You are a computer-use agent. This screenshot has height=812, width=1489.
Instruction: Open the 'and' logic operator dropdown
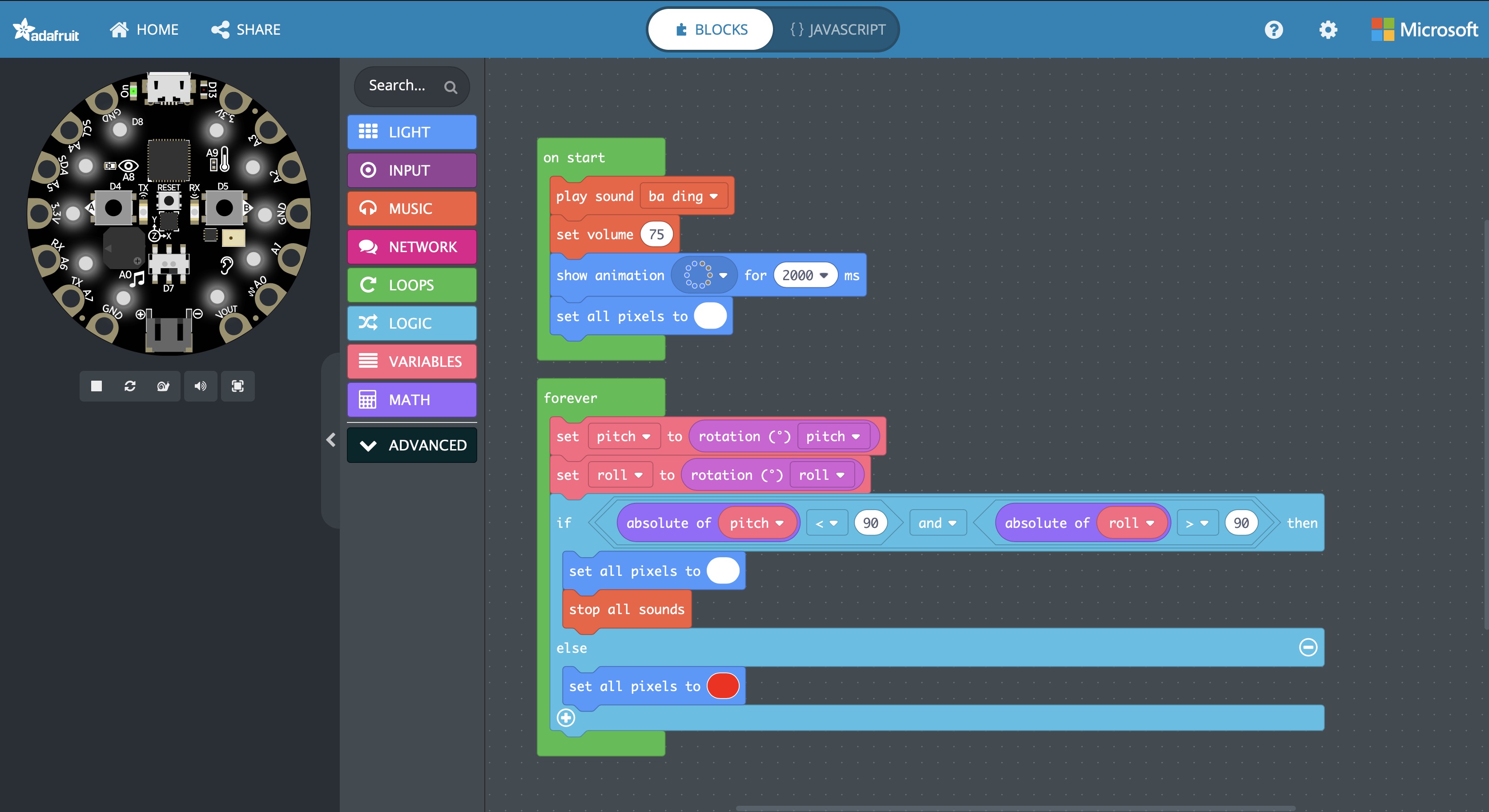[x=938, y=523]
